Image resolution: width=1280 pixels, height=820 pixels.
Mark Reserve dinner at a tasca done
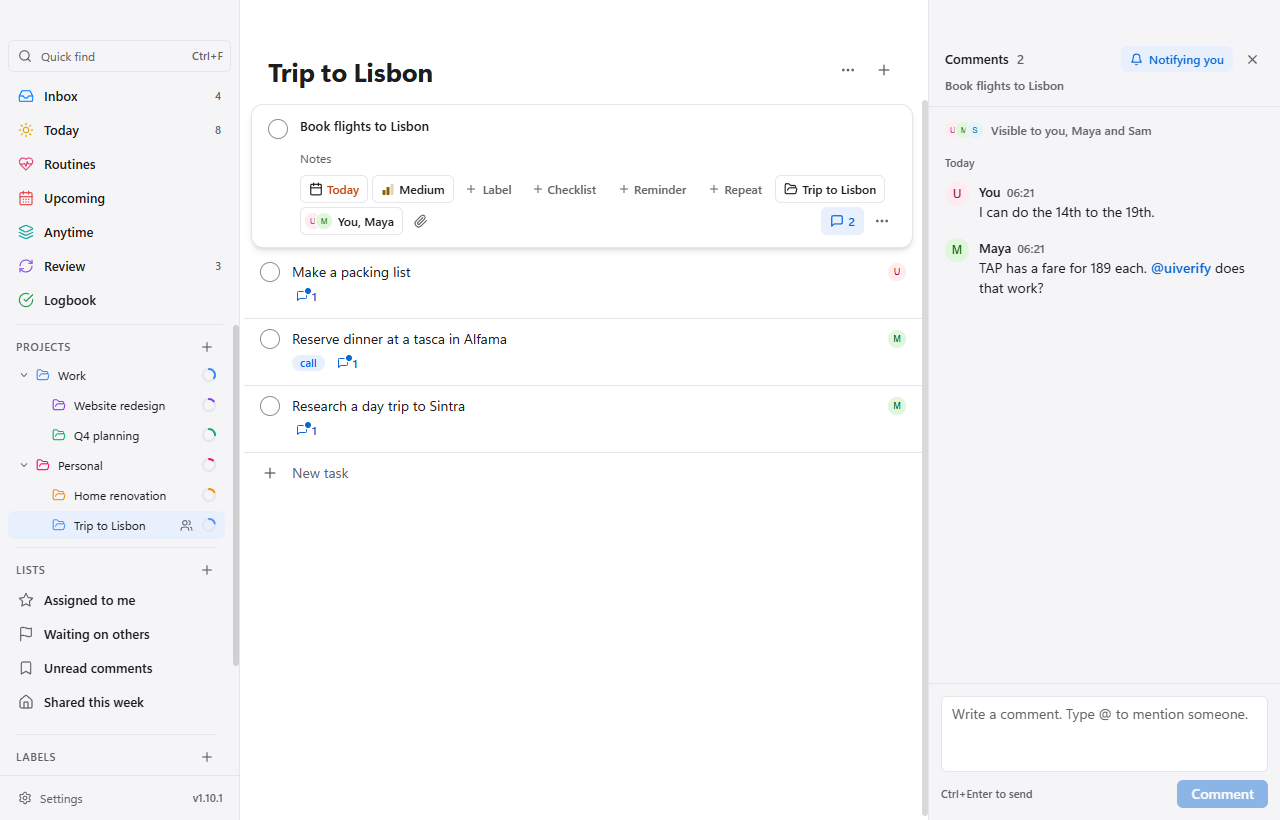270,339
